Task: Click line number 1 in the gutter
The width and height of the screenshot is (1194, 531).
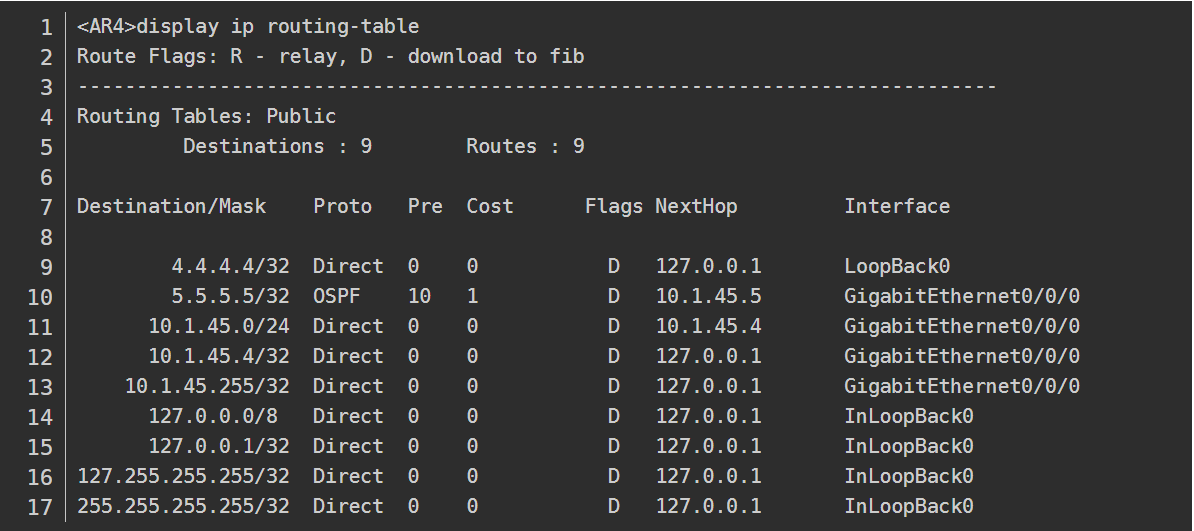Action: (46, 28)
